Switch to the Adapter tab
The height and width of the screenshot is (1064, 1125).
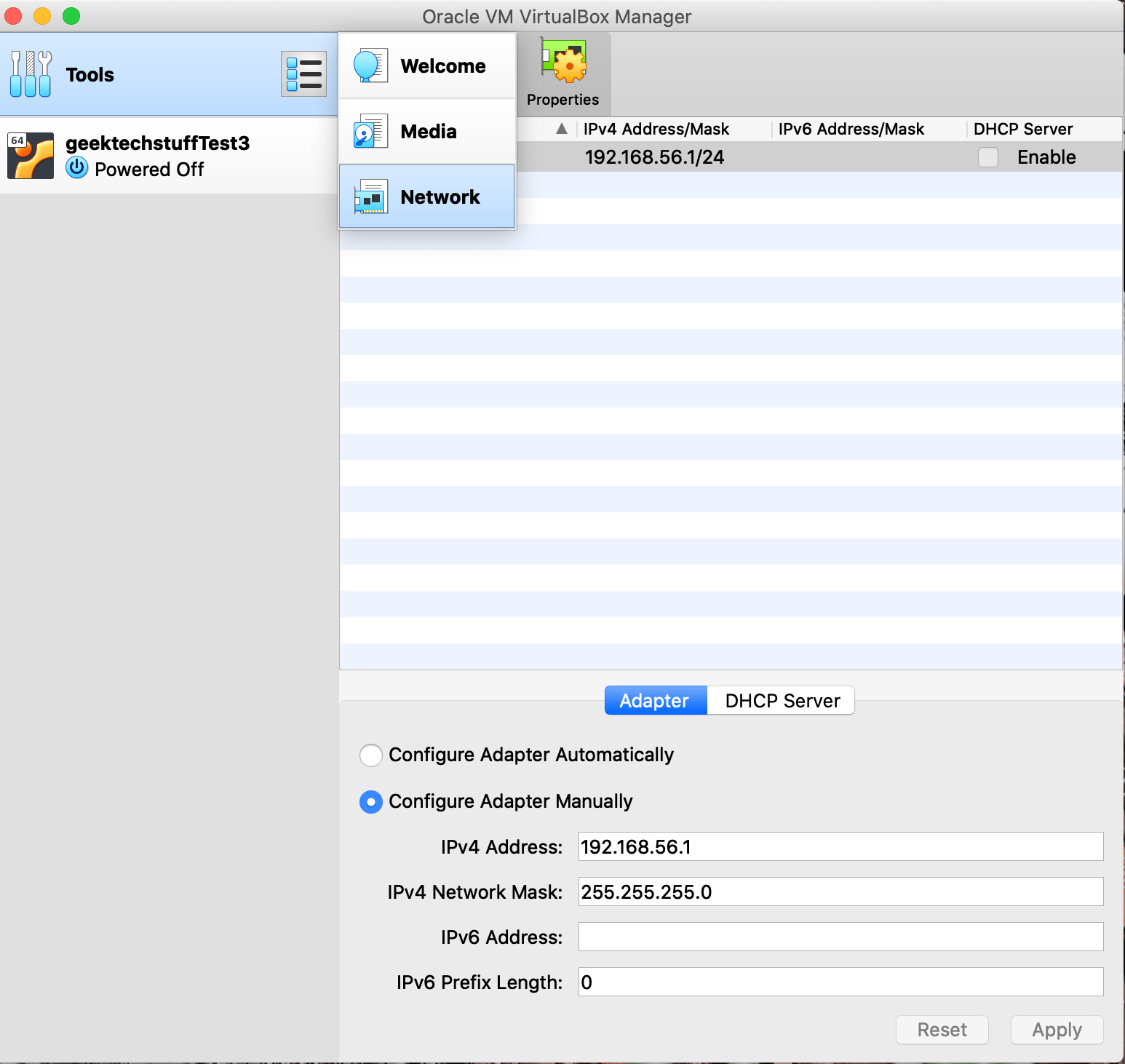coord(655,700)
